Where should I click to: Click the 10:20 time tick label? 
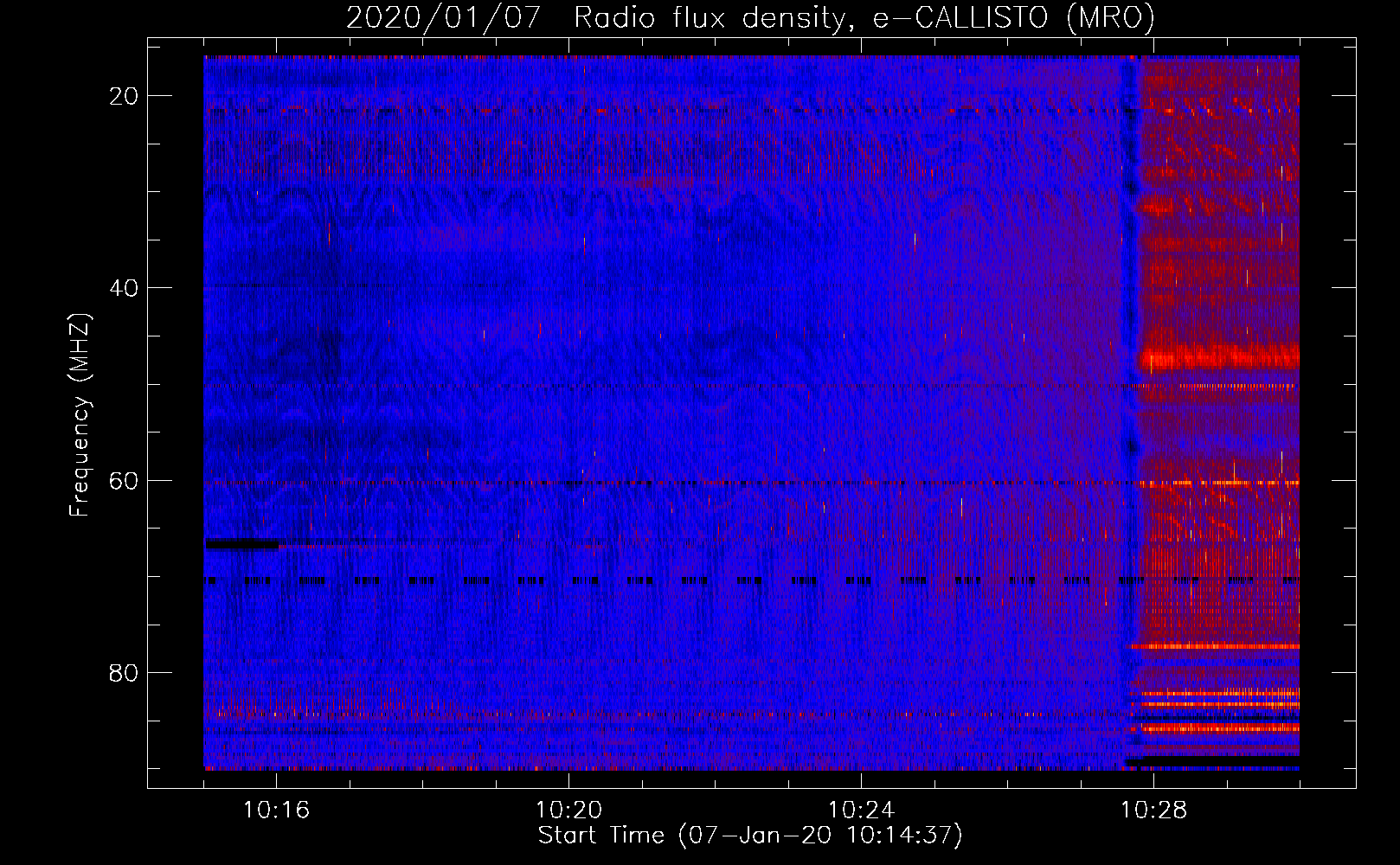pyautogui.click(x=568, y=811)
